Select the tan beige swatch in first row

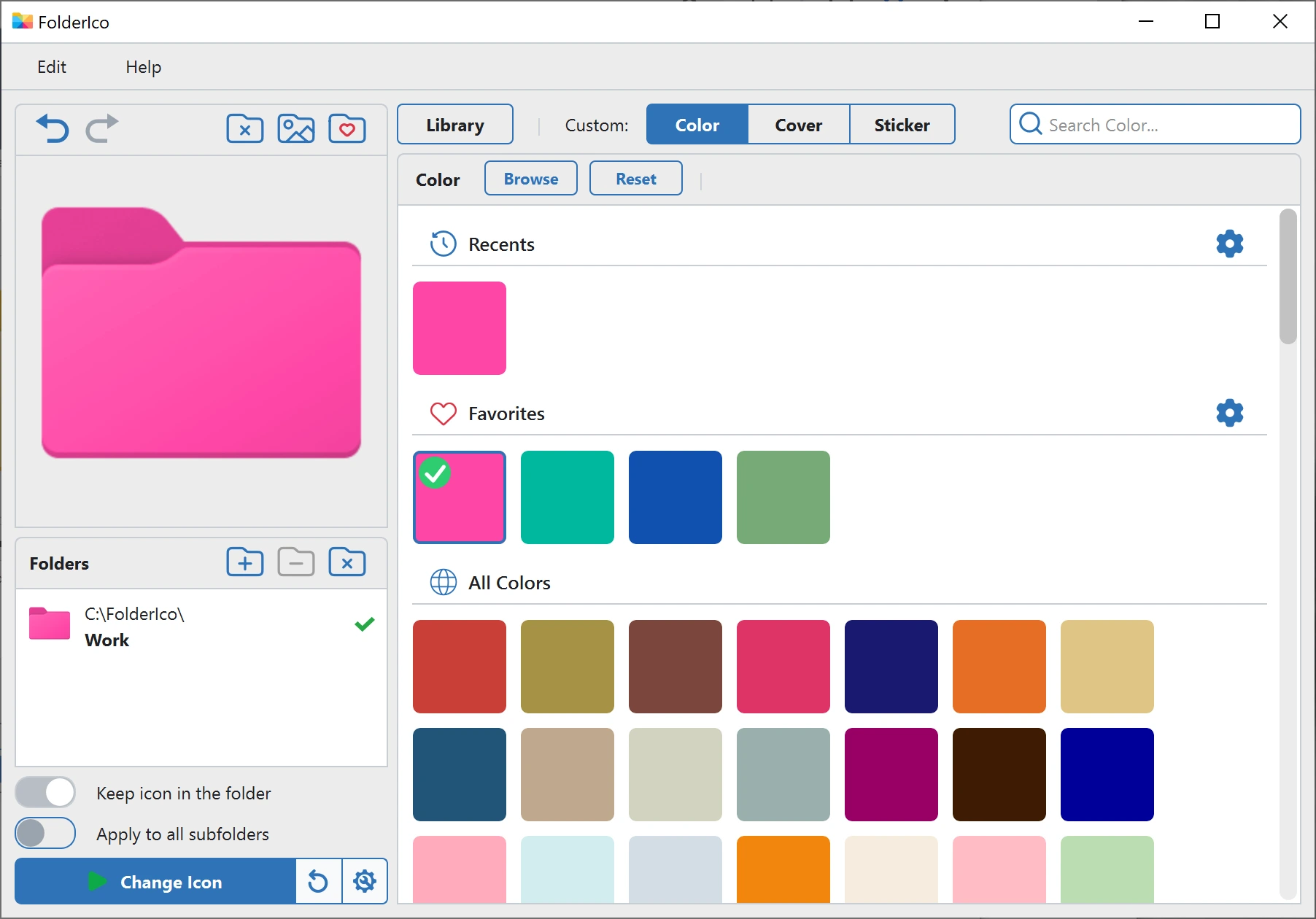[1107, 667]
